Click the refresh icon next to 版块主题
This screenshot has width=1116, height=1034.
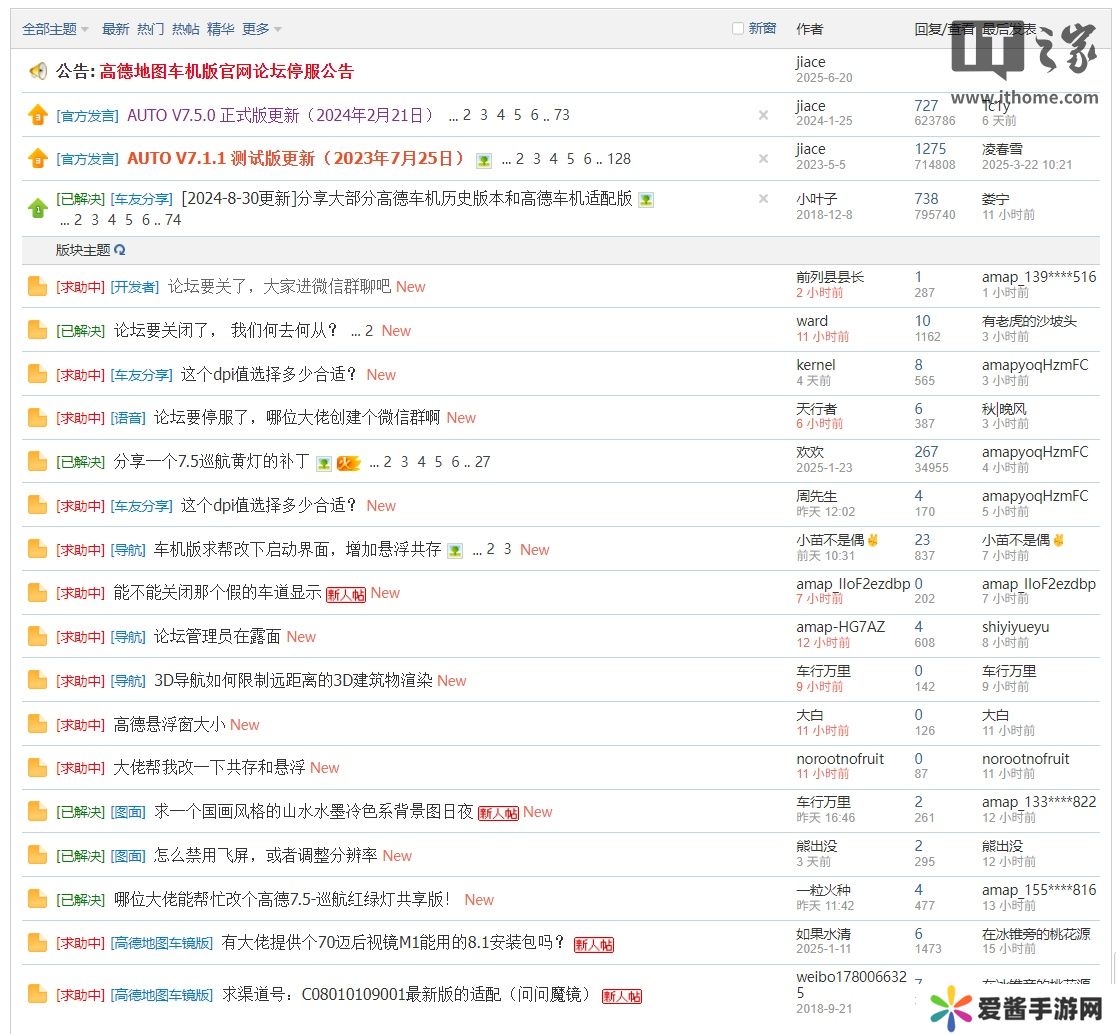click(120, 250)
